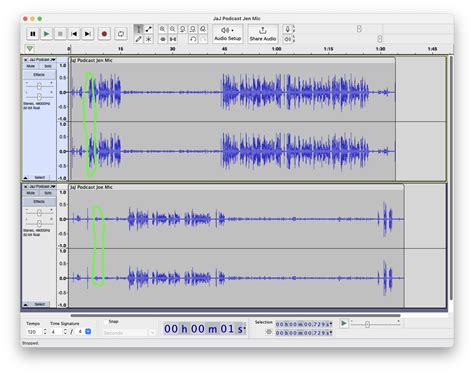Click the Undo arrow icon
This screenshot has width=474, height=374.
[x=193, y=39]
